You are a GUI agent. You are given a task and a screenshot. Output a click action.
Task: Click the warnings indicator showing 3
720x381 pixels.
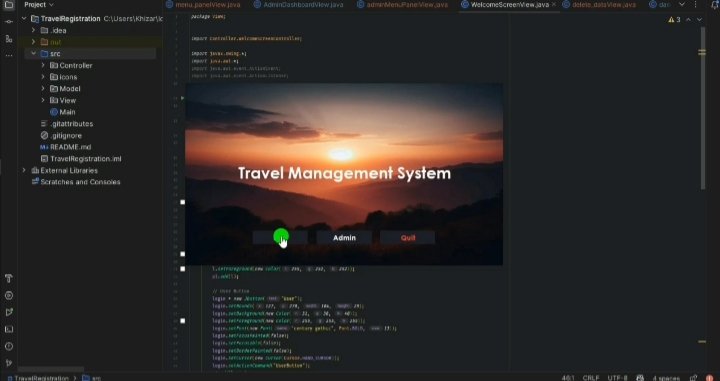click(x=675, y=20)
